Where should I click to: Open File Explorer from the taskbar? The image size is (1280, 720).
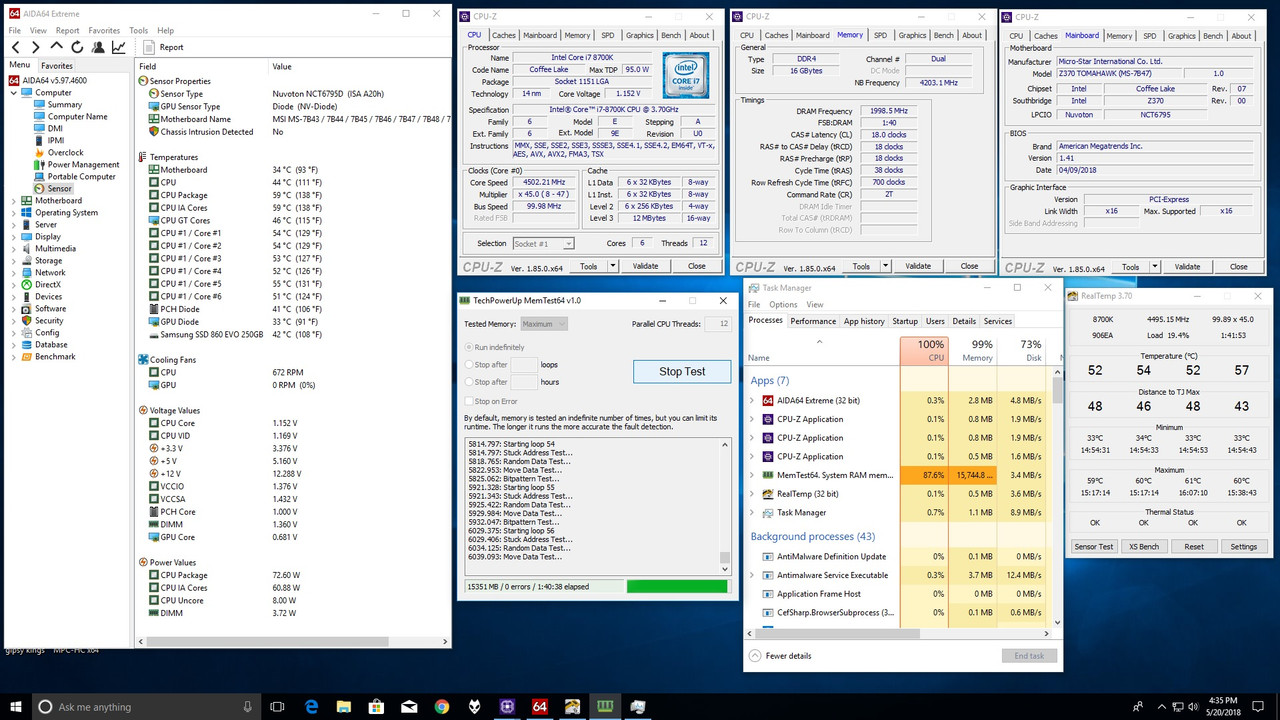[x=344, y=706]
